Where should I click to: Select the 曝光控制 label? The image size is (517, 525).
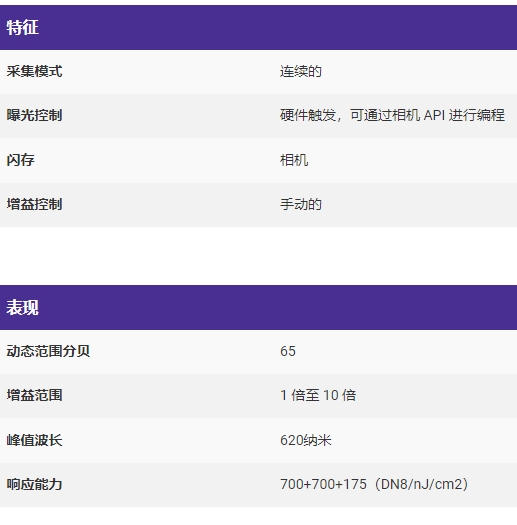pos(34,115)
